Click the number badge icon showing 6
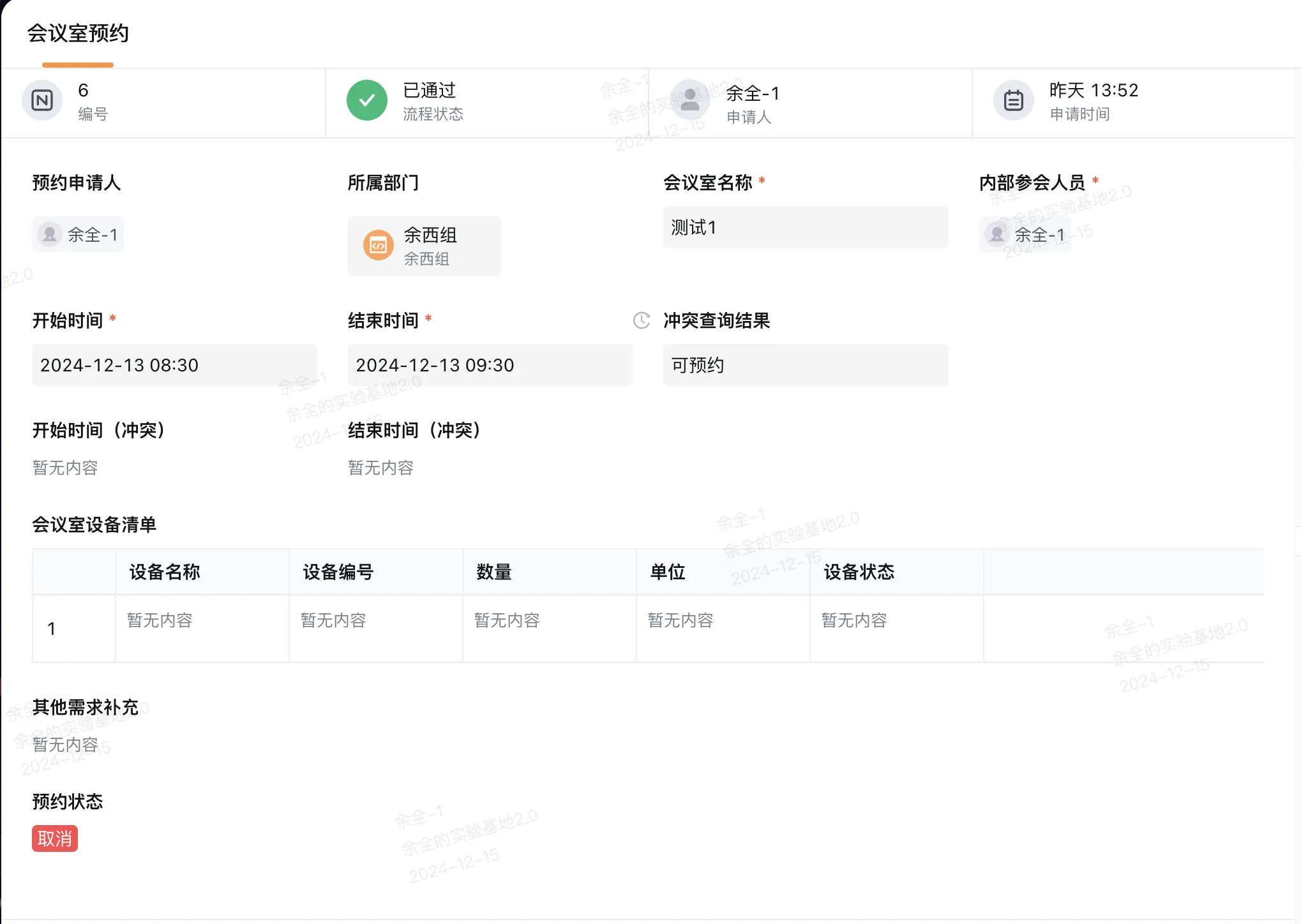The height and width of the screenshot is (924, 1301). click(x=41, y=100)
